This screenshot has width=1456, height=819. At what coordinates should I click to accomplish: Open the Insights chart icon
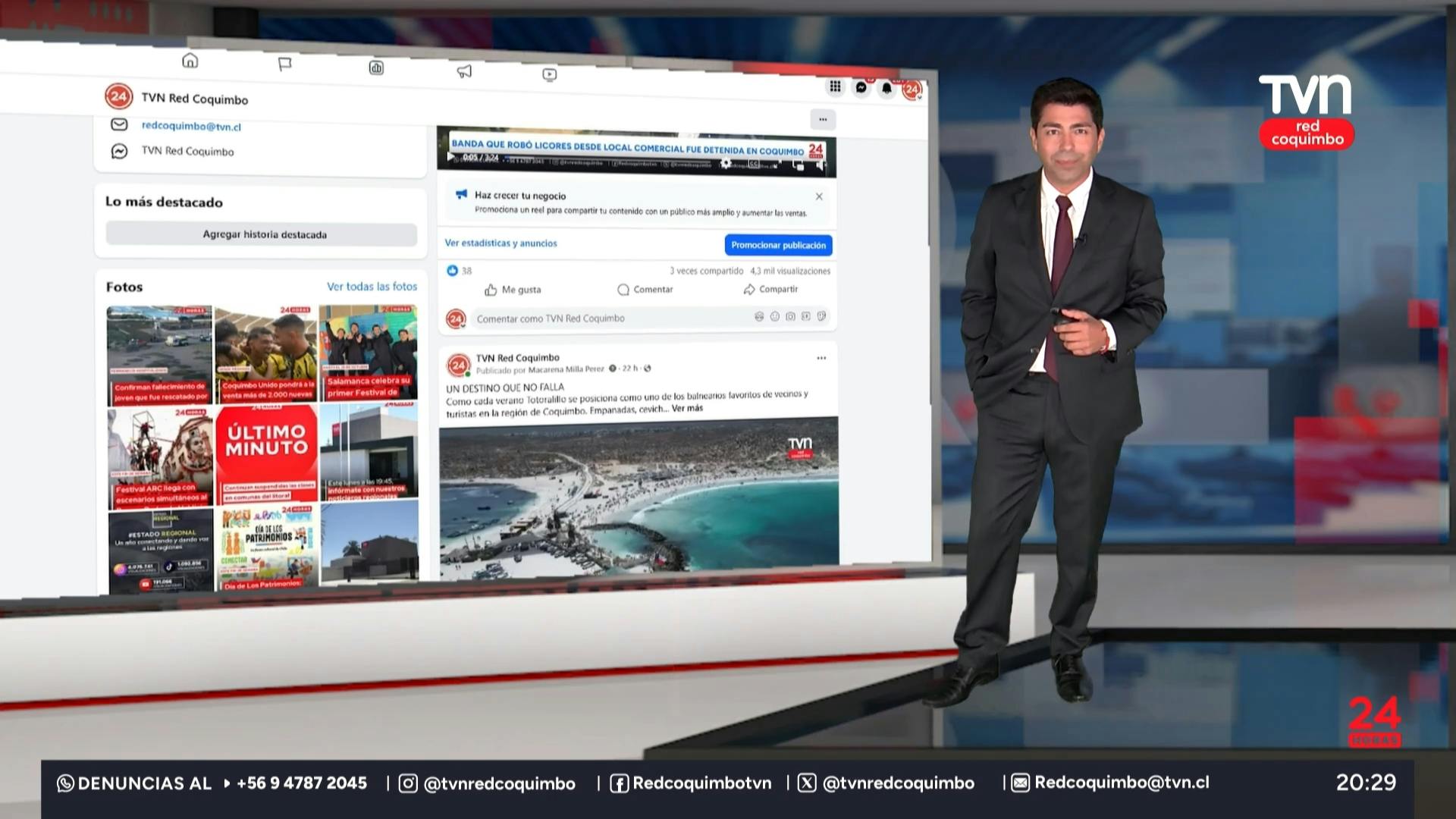click(376, 68)
